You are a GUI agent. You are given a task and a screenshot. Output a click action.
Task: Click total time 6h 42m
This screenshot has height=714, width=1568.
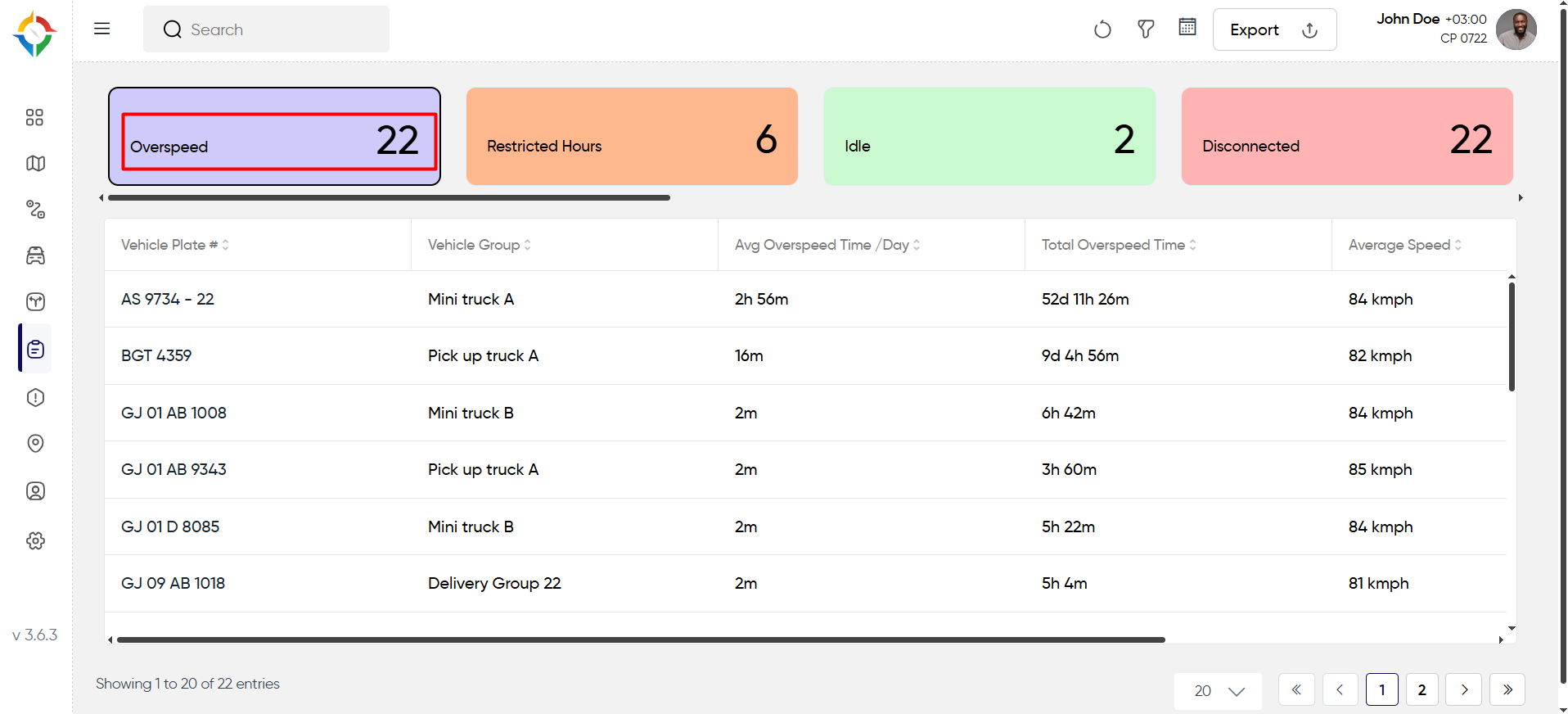coord(1069,413)
